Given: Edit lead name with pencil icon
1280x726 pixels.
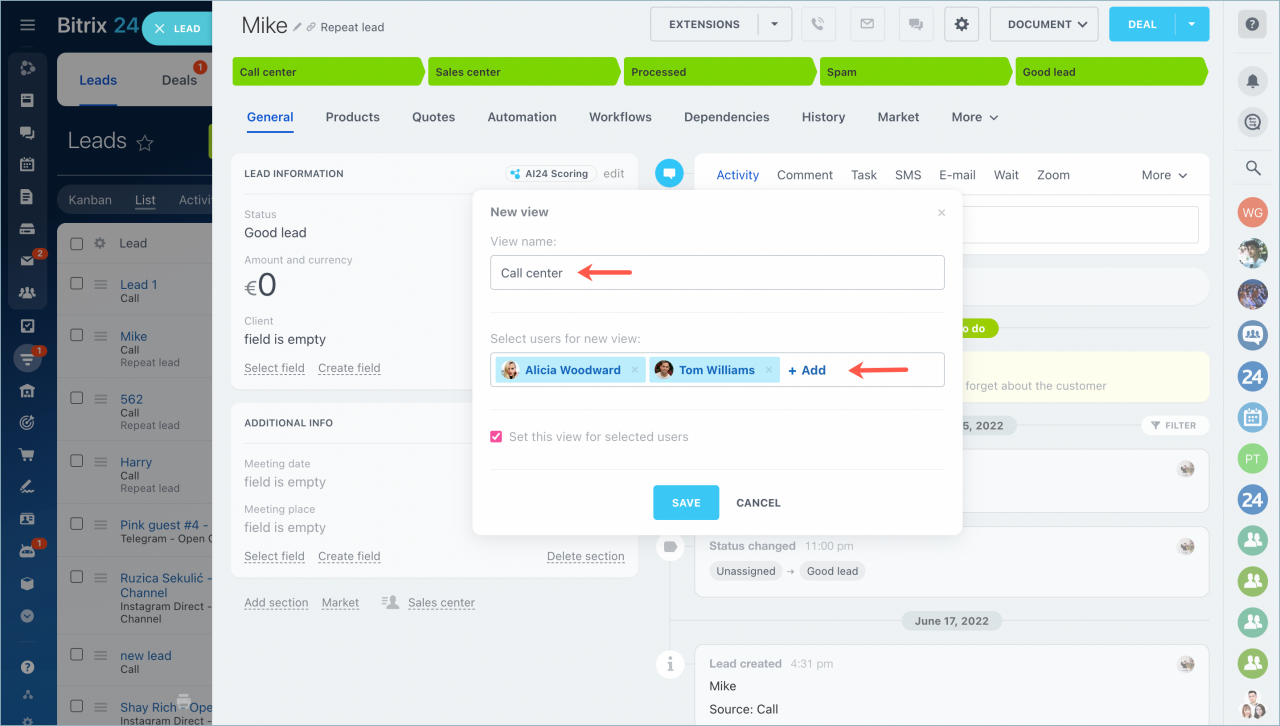Looking at the screenshot, I should pyautogui.click(x=298, y=26).
